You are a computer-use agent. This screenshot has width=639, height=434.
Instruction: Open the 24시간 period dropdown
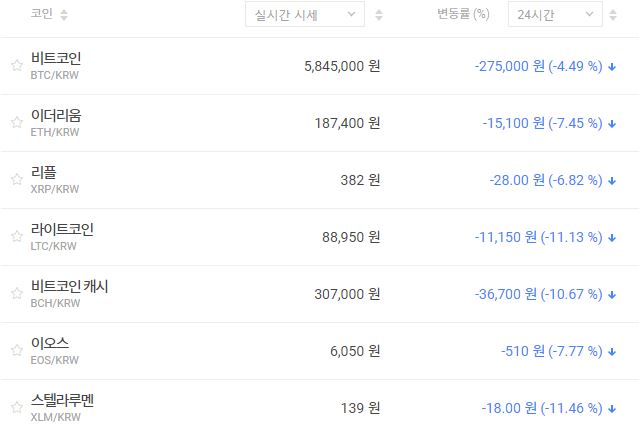pos(554,15)
